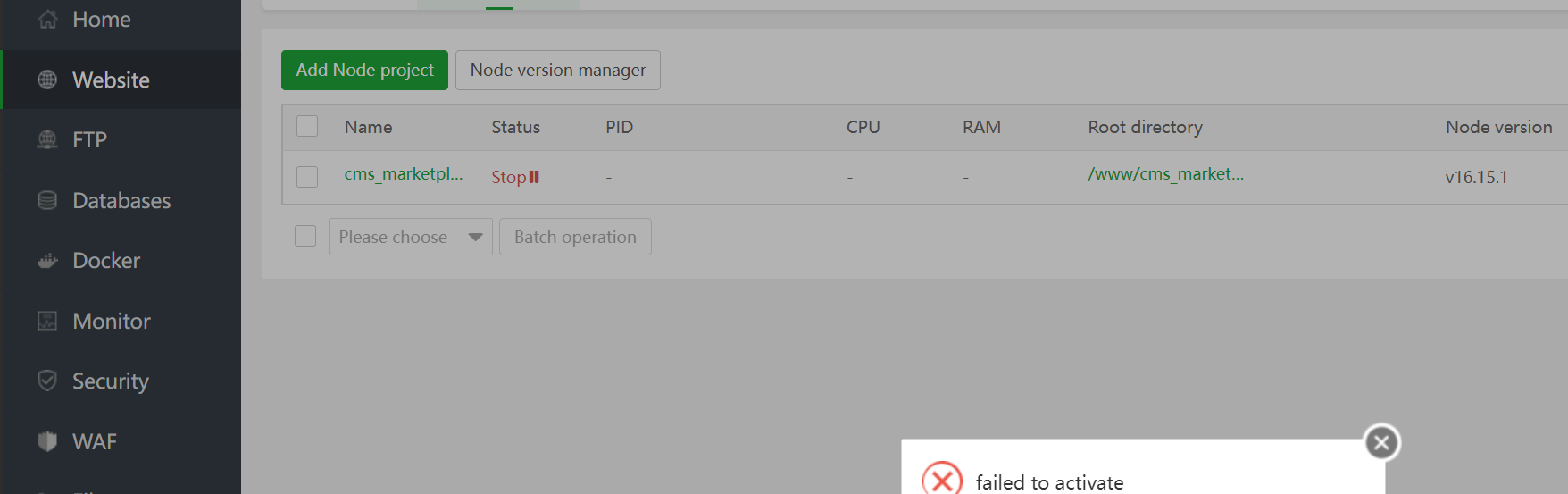Image resolution: width=1568 pixels, height=494 pixels.
Task: Click the Stop status of cms_marketpl
Action: [515, 177]
